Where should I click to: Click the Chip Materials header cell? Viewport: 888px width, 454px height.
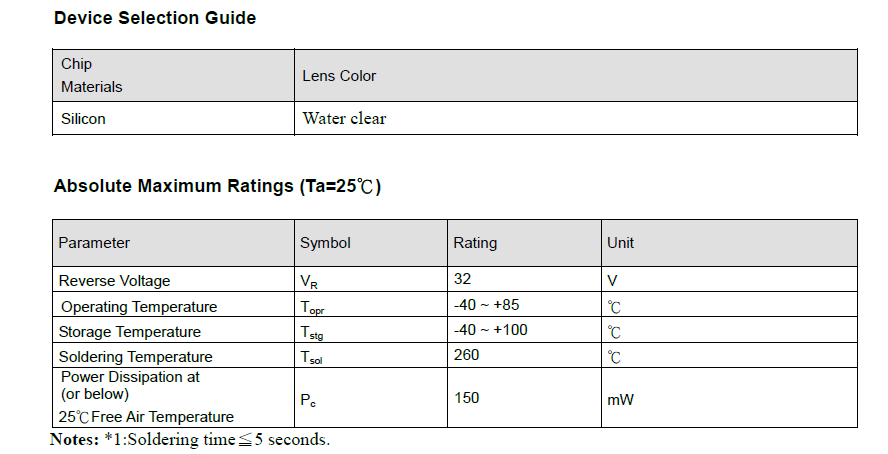pyautogui.click(x=91, y=75)
